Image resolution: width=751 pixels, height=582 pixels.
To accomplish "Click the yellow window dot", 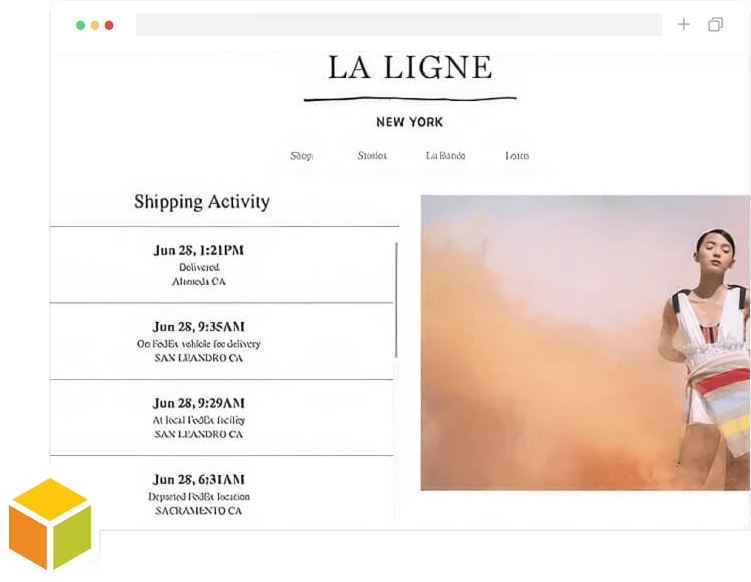I will pyautogui.click(x=95, y=25).
